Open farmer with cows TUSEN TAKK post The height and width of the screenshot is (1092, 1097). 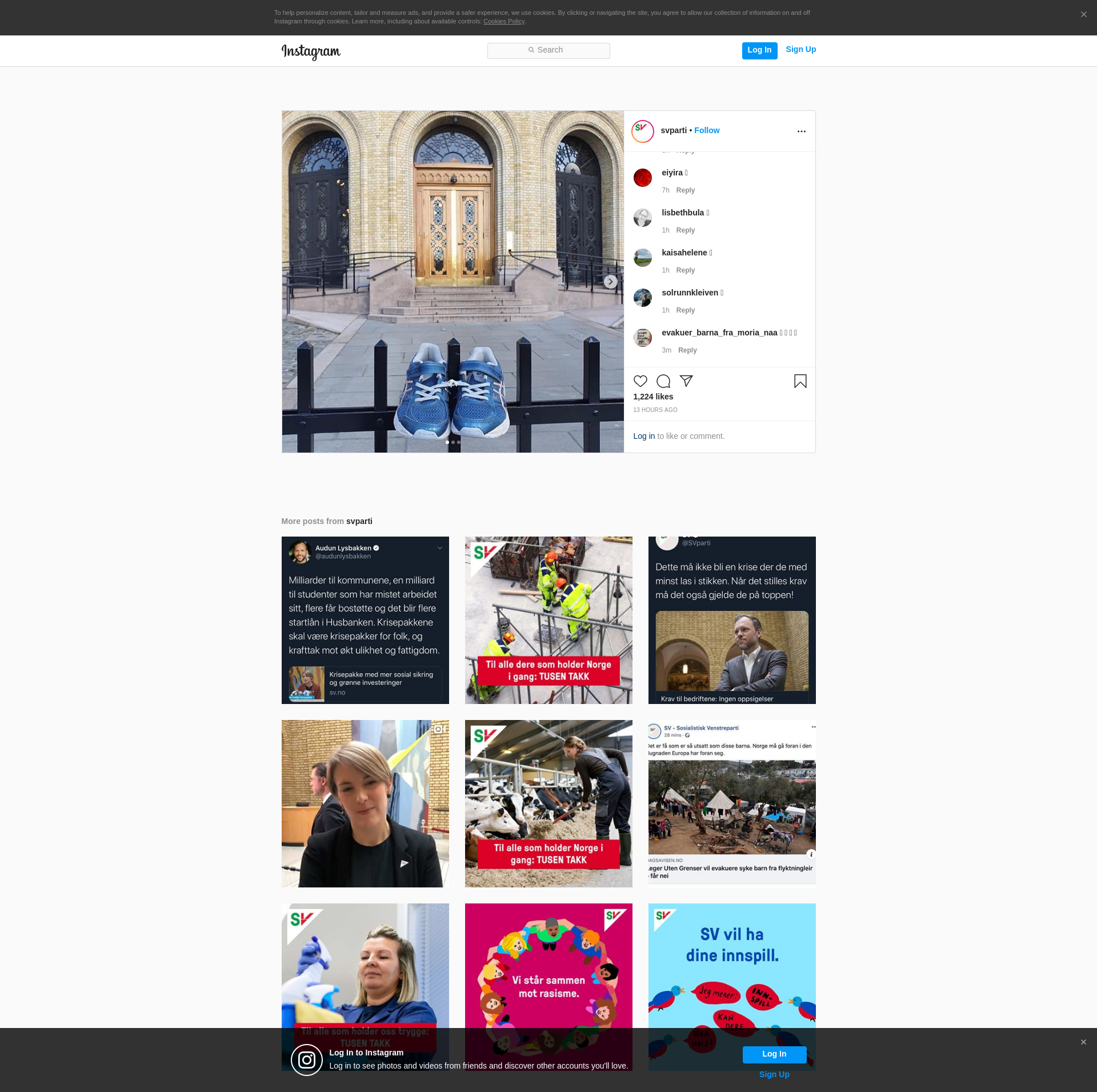point(548,803)
